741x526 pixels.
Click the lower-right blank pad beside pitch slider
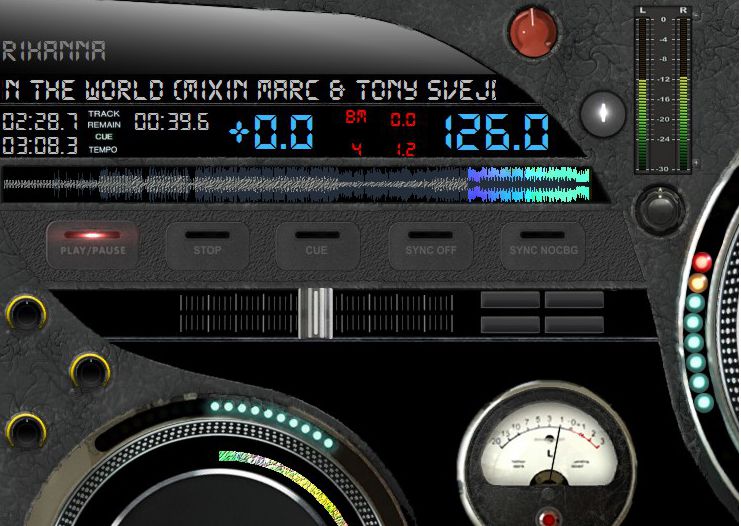[x=574, y=325]
